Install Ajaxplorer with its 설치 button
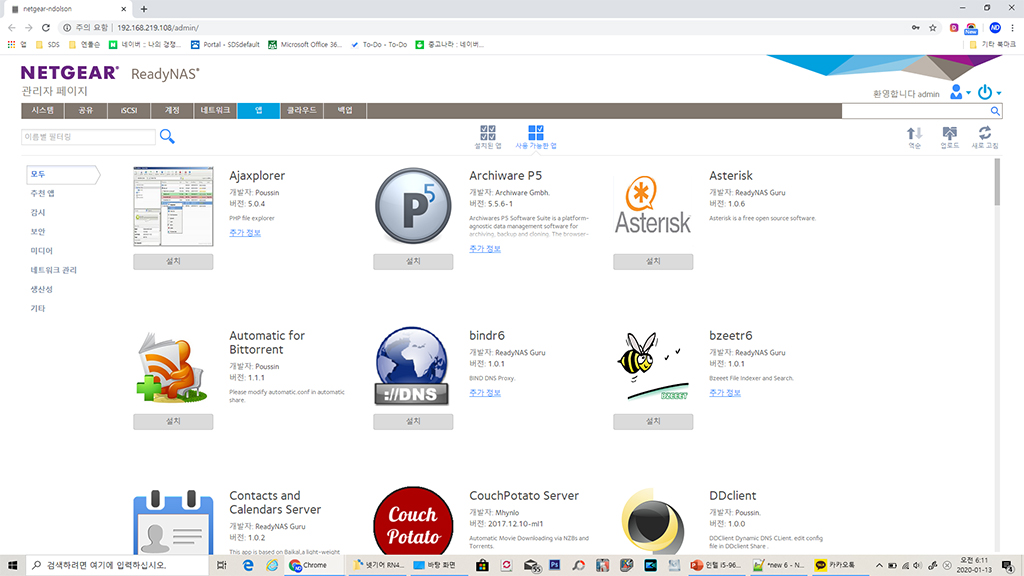The height and width of the screenshot is (576, 1024). (x=173, y=261)
